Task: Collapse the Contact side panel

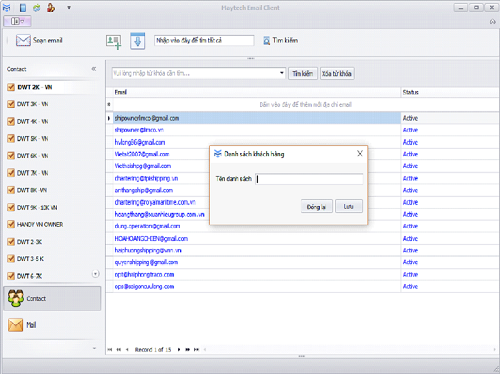Action: click(x=94, y=69)
